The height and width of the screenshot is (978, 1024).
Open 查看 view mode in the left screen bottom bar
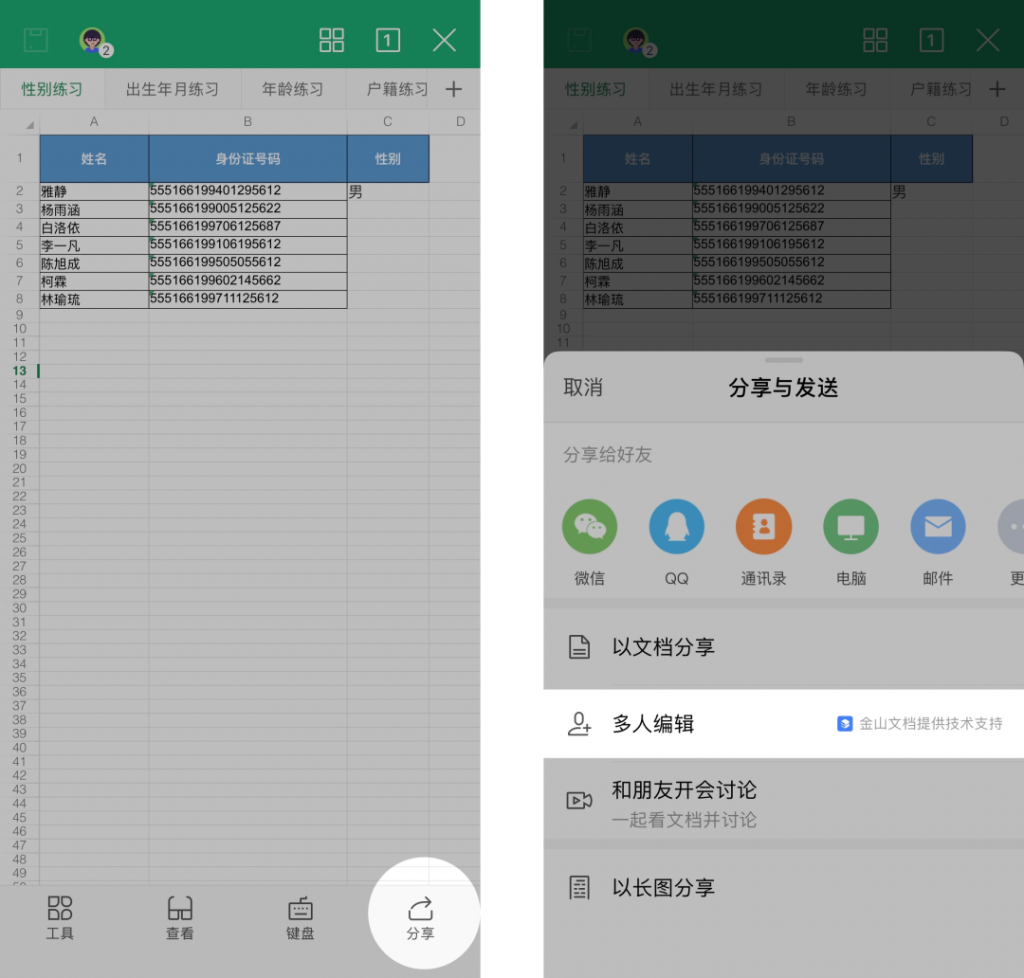click(x=180, y=917)
